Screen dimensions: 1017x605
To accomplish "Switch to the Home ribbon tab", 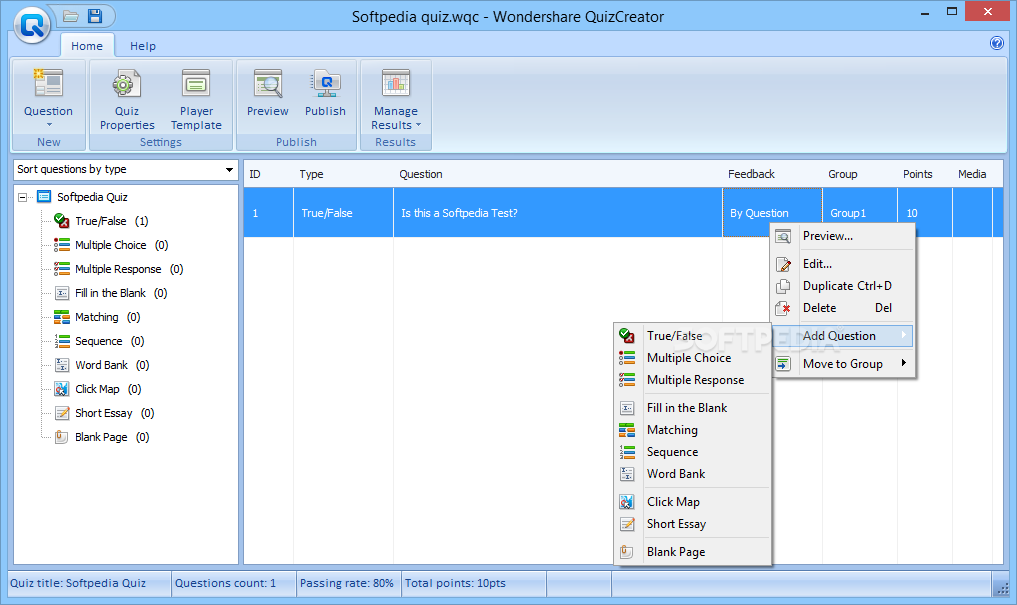I will (87, 46).
